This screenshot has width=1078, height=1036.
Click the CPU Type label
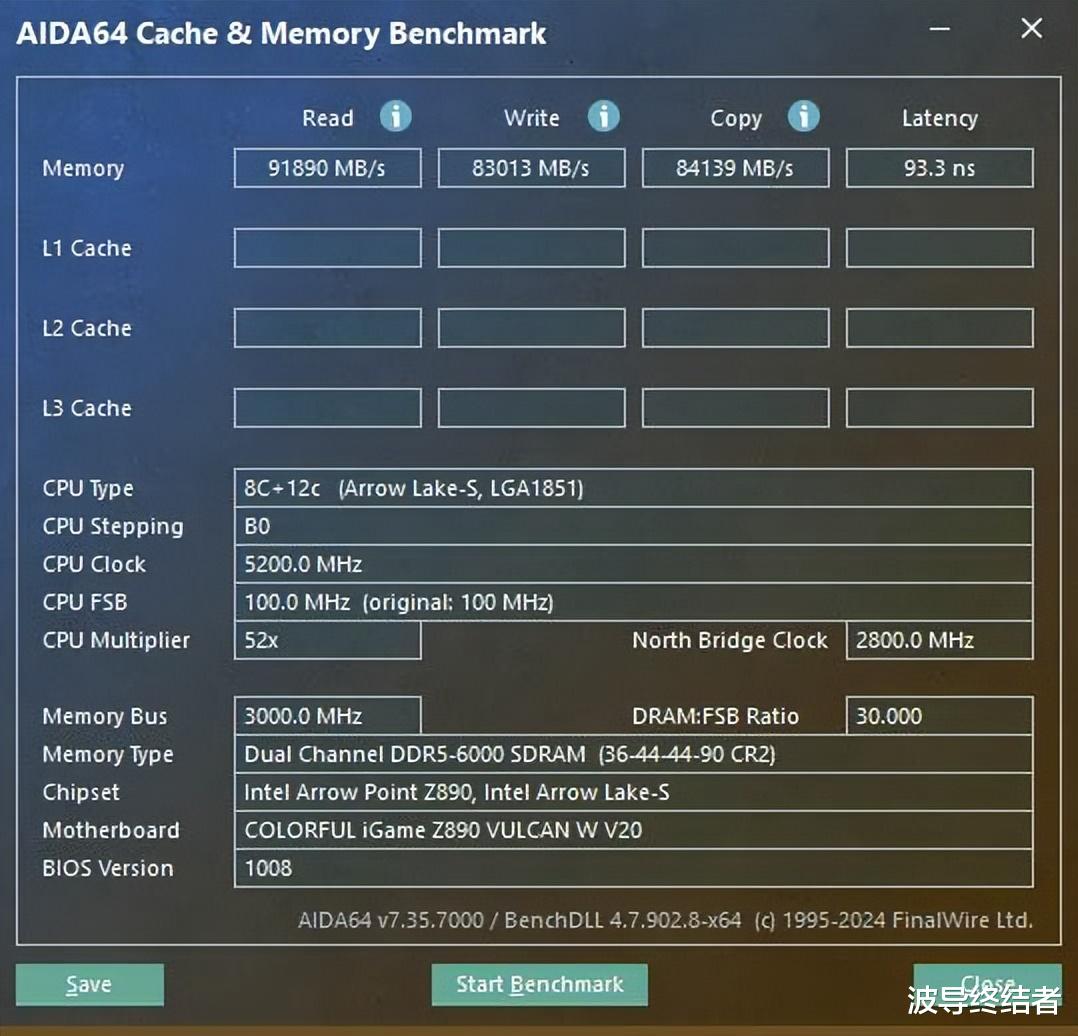point(88,489)
